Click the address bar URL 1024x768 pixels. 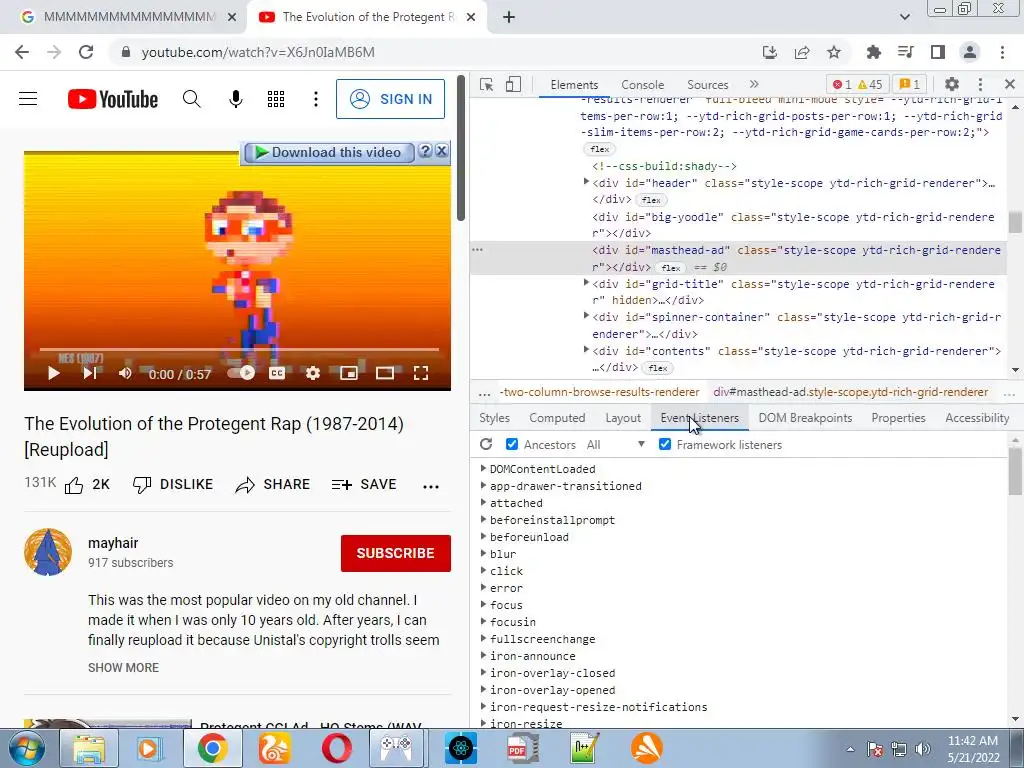pyautogui.click(x=258, y=52)
